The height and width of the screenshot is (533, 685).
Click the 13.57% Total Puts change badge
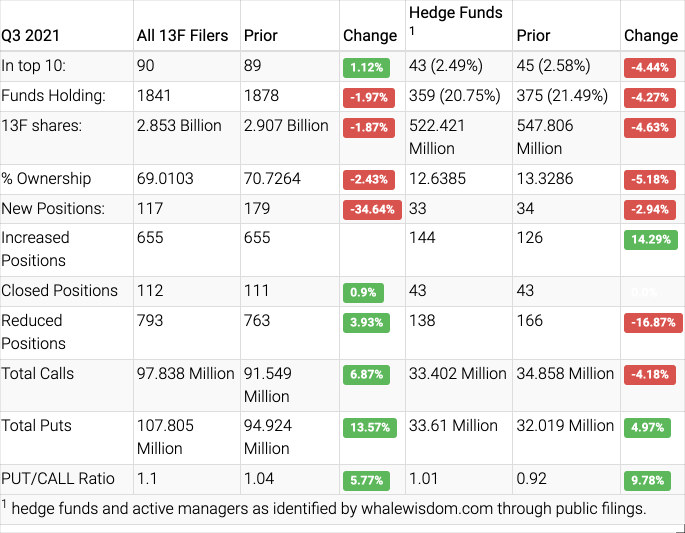370,428
